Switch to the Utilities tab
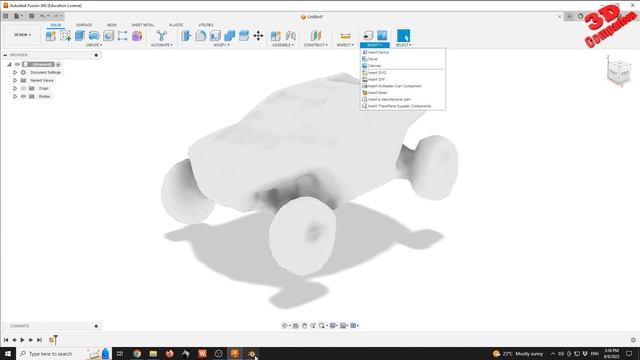640x360 pixels. 206,25
